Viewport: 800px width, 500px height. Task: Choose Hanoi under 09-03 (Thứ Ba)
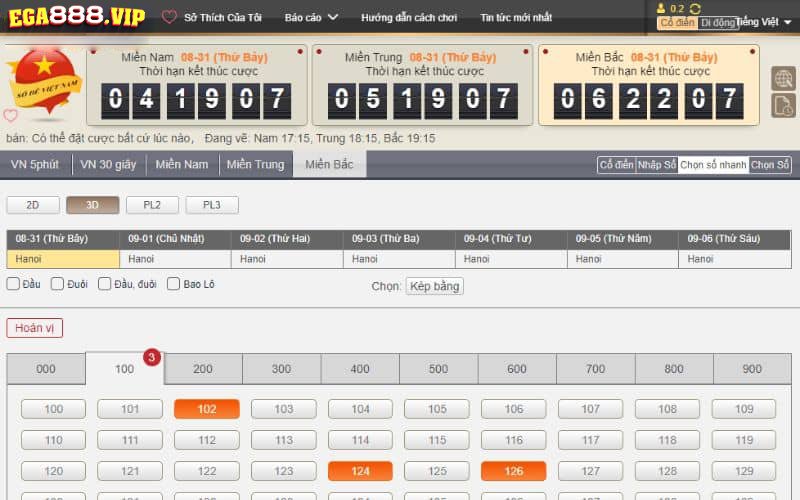click(398, 259)
